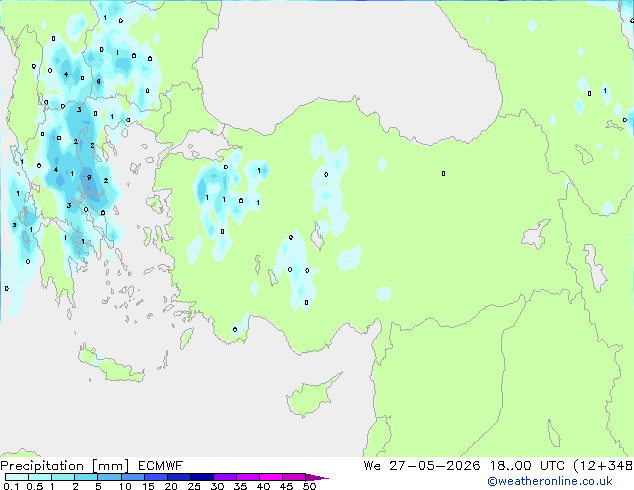Click the 'We 27-05-2026' date text
This screenshot has height=490, width=634.
[421, 466]
